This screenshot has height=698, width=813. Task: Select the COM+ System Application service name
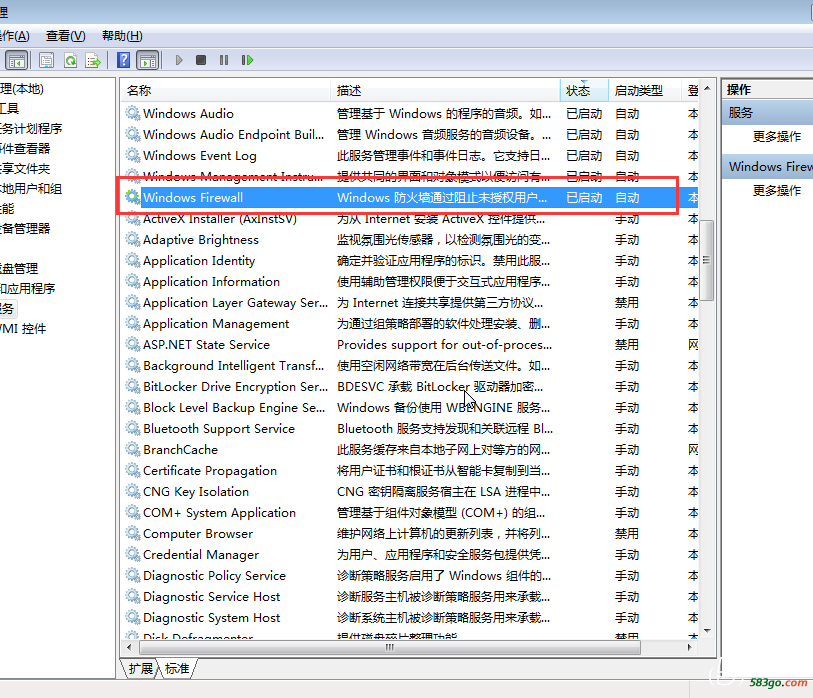219,512
